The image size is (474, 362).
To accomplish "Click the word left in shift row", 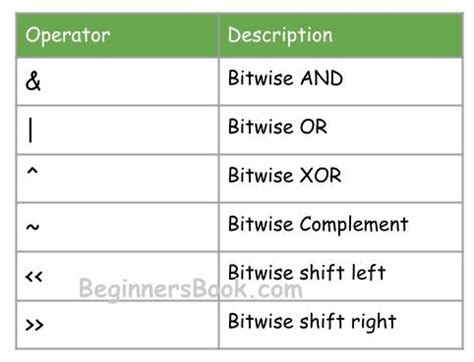I will [364, 272].
